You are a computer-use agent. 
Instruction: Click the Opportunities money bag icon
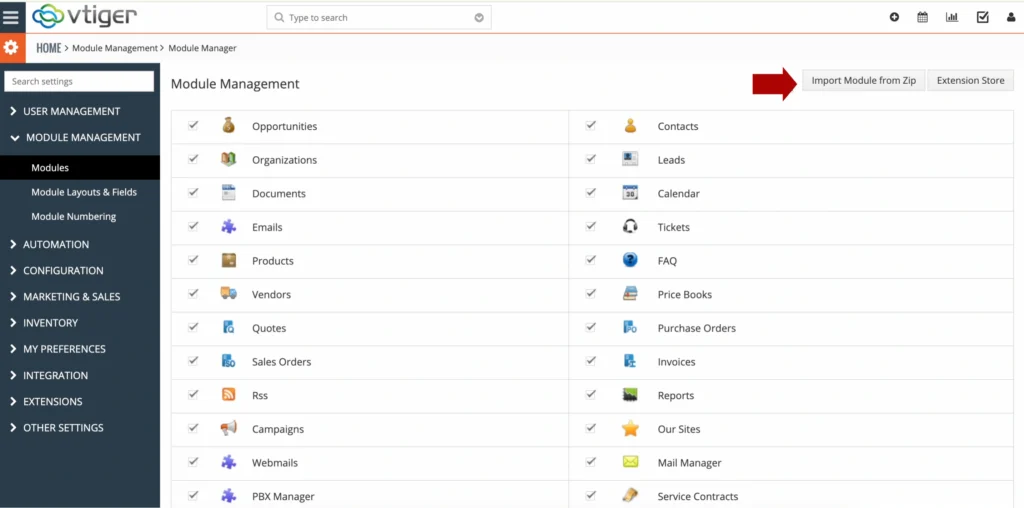[x=229, y=126]
